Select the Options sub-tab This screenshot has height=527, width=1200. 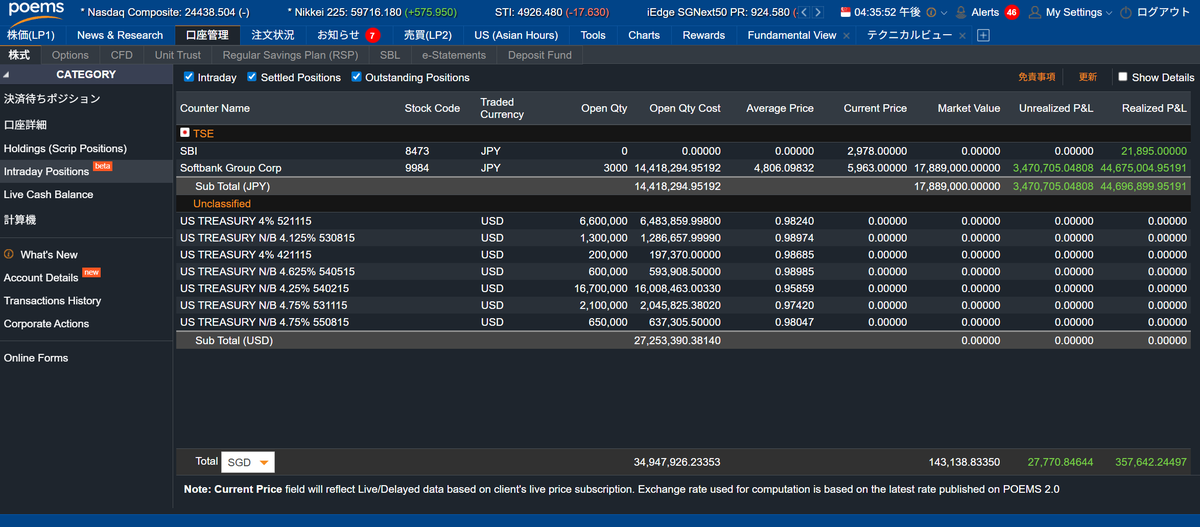click(x=70, y=55)
